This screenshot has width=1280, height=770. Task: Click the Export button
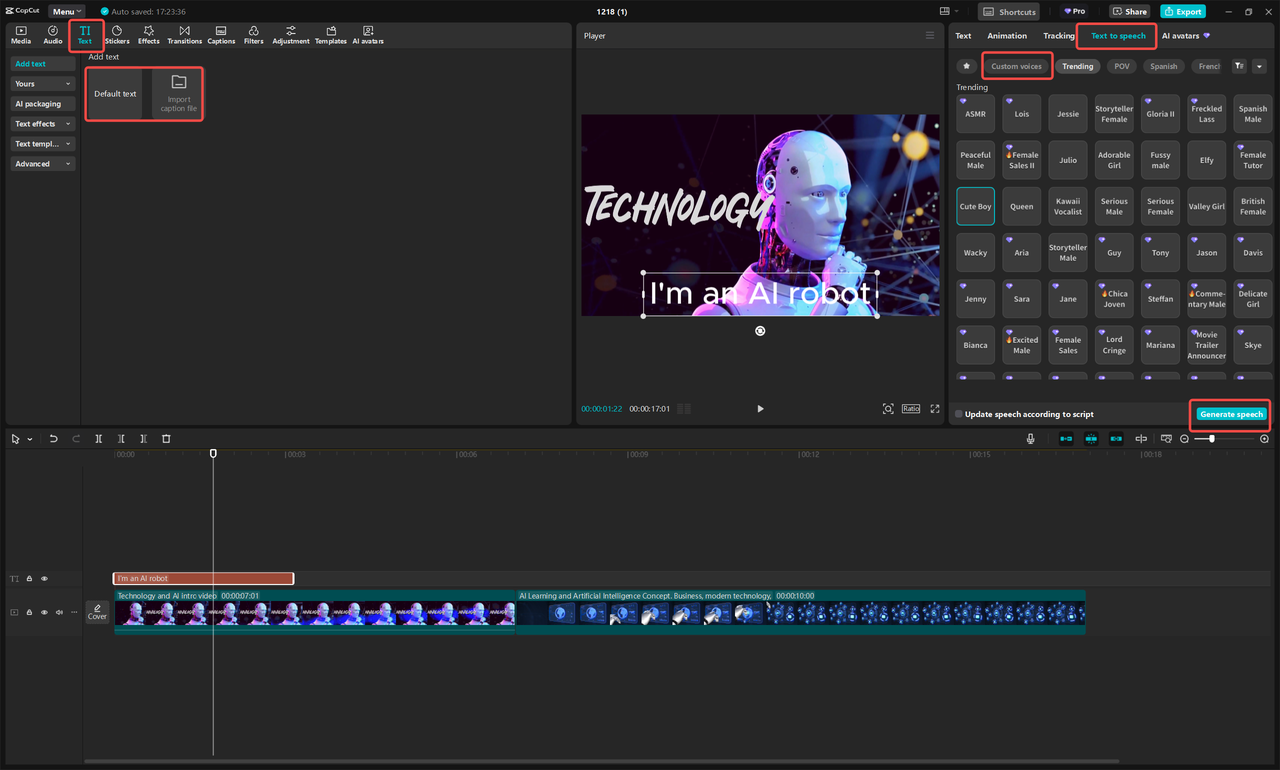click(x=1183, y=11)
